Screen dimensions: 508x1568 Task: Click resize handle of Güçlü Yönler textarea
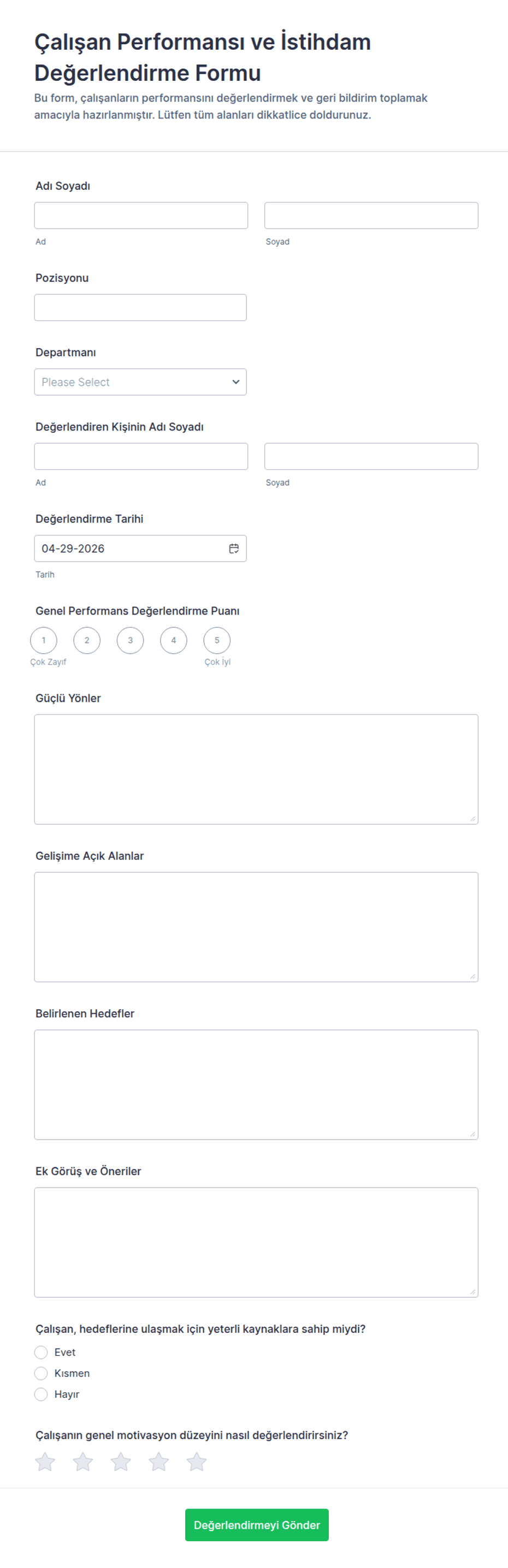point(472,819)
